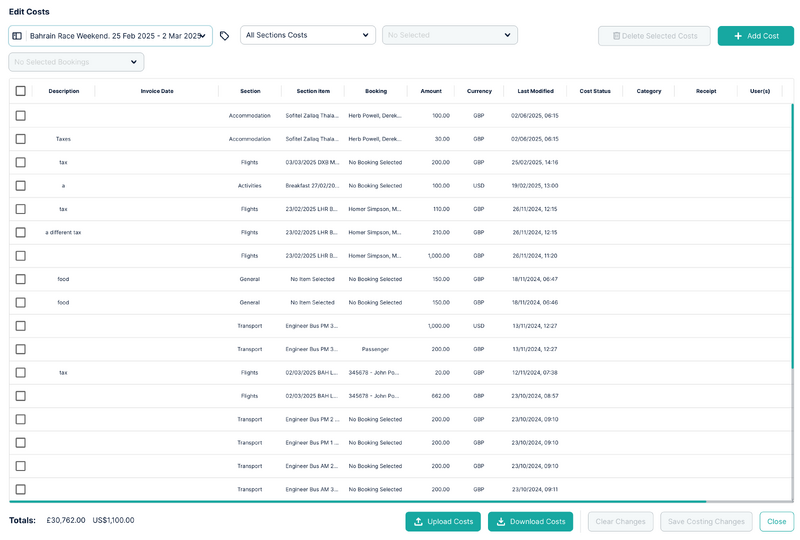
Task: Open the Bahrain Race Weekend event dropdown
Action: coord(110,36)
